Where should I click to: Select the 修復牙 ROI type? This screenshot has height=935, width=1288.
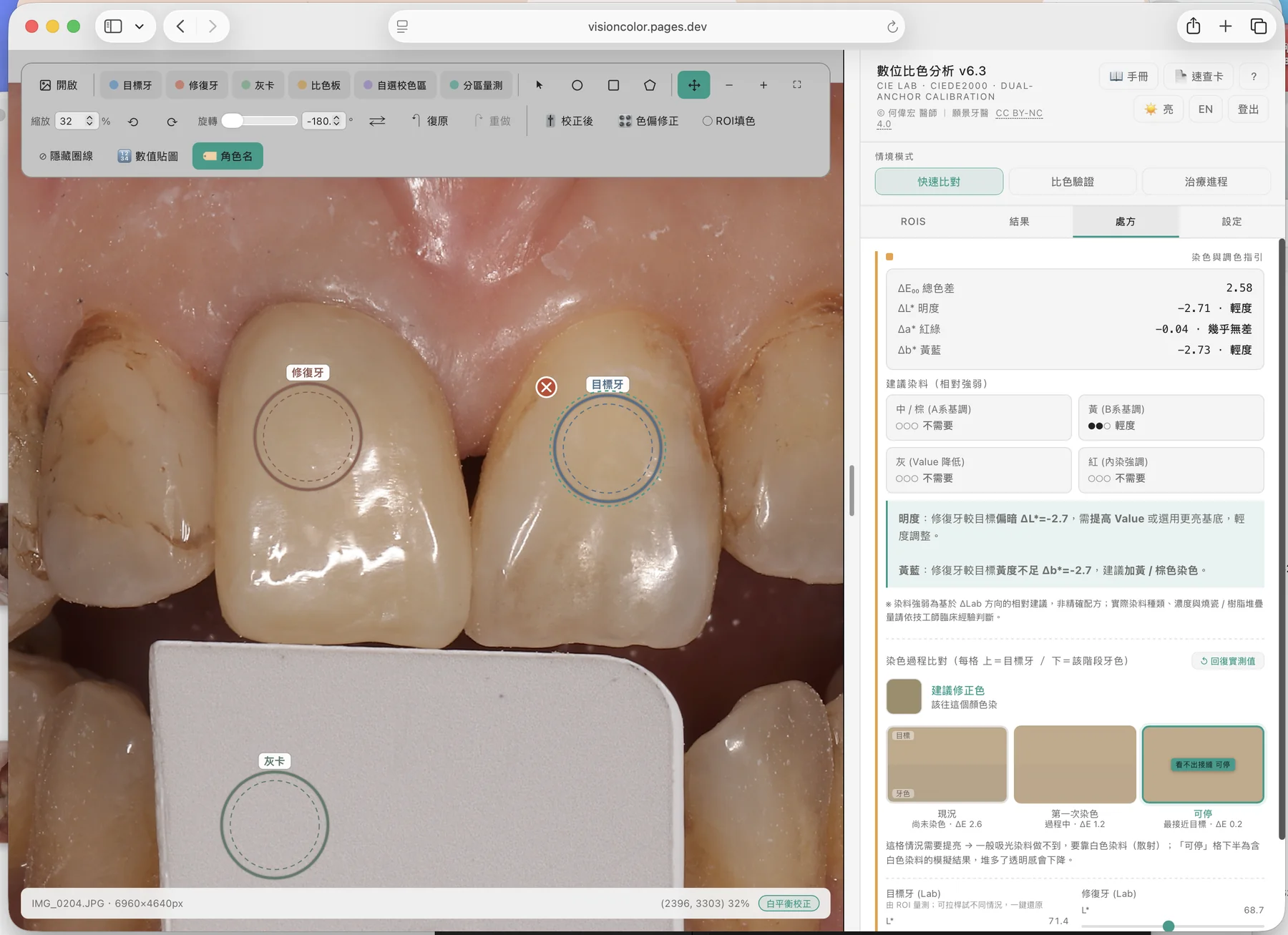[197, 85]
